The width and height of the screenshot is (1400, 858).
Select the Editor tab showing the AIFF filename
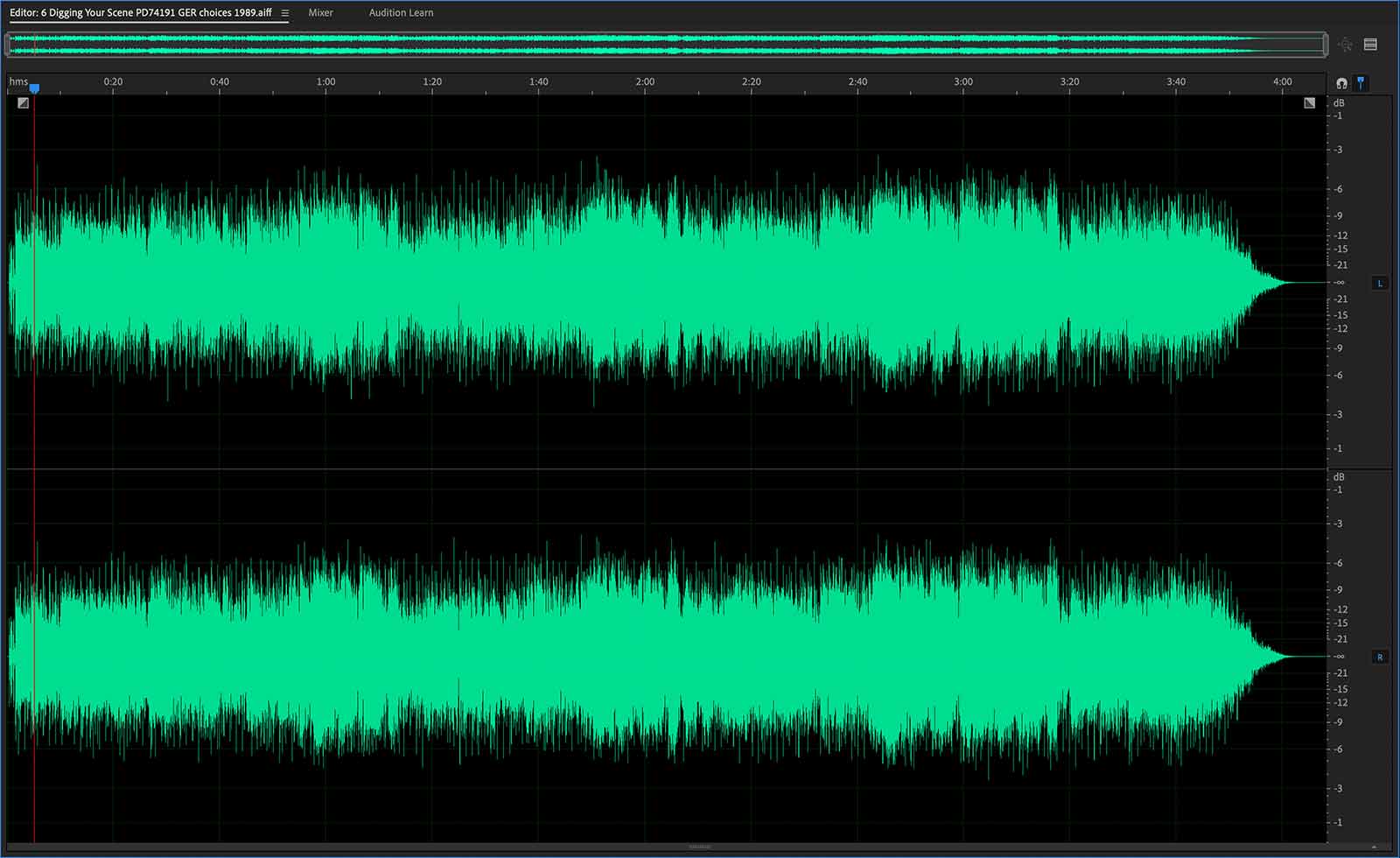coord(140,12)
